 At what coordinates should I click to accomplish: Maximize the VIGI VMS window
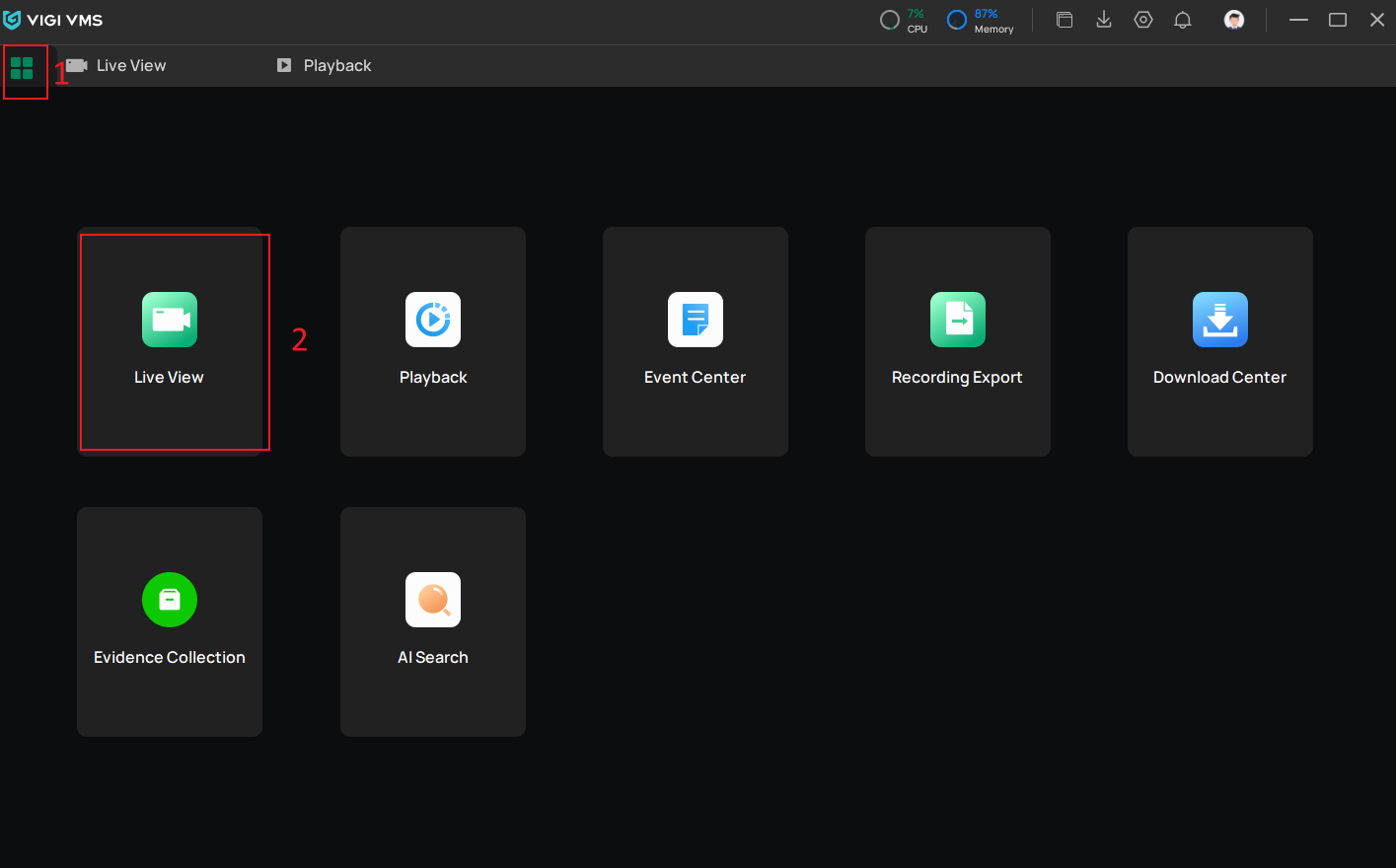coord(1338,20)
